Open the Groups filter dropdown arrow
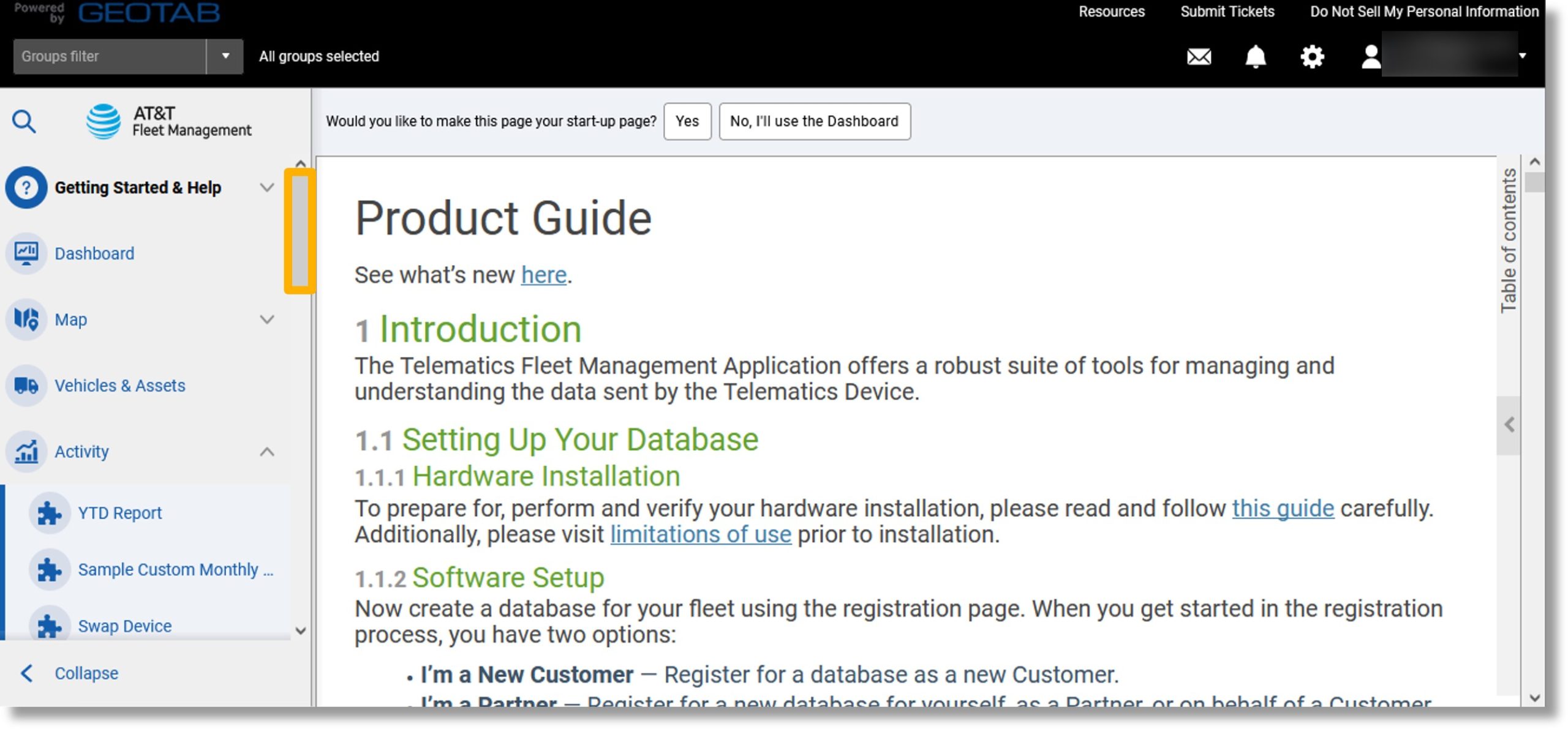This screenshot has height=729, width=1568. click(225, 56)
